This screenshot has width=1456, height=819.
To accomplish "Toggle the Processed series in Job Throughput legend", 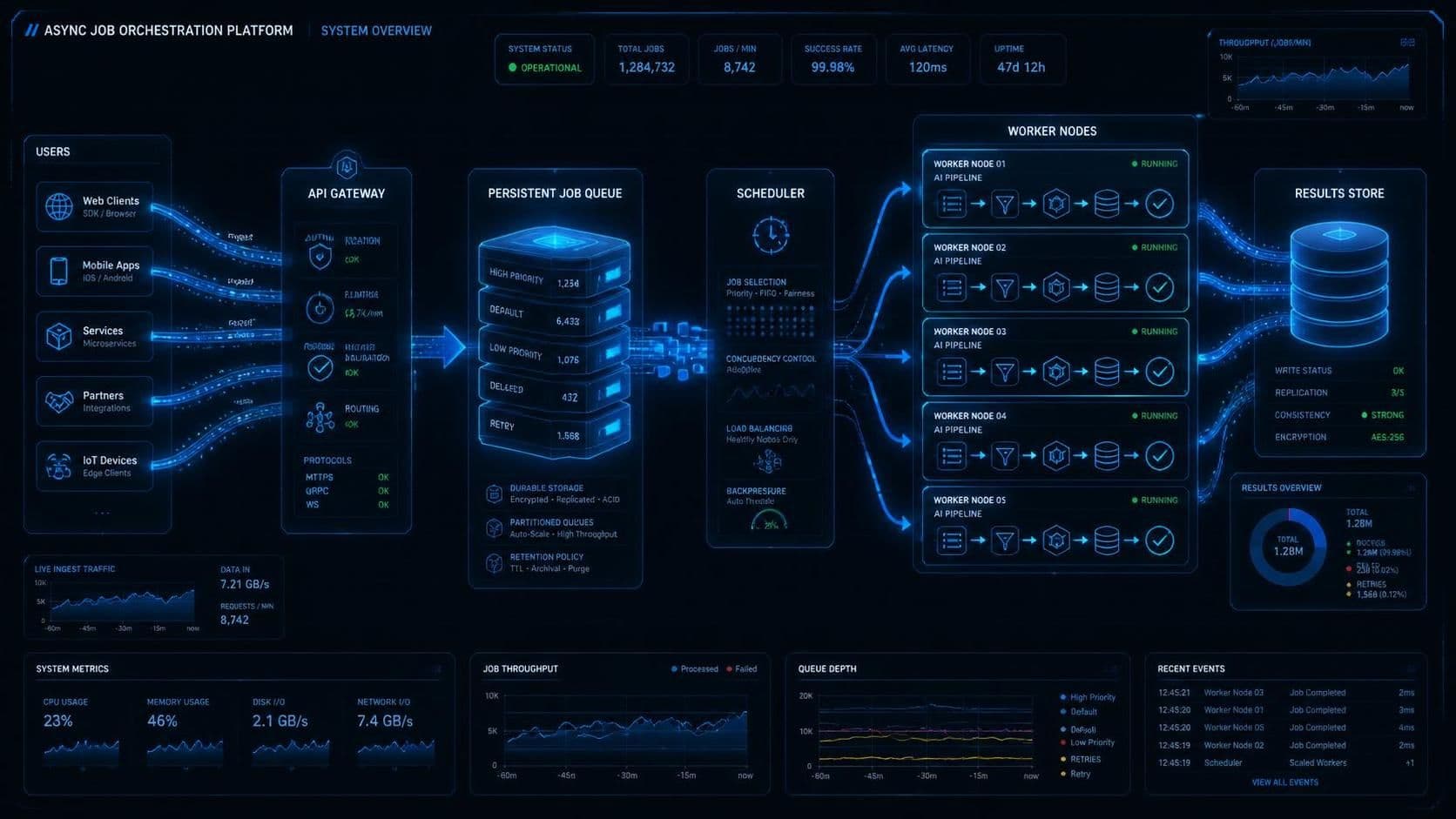I will point(695,669).
